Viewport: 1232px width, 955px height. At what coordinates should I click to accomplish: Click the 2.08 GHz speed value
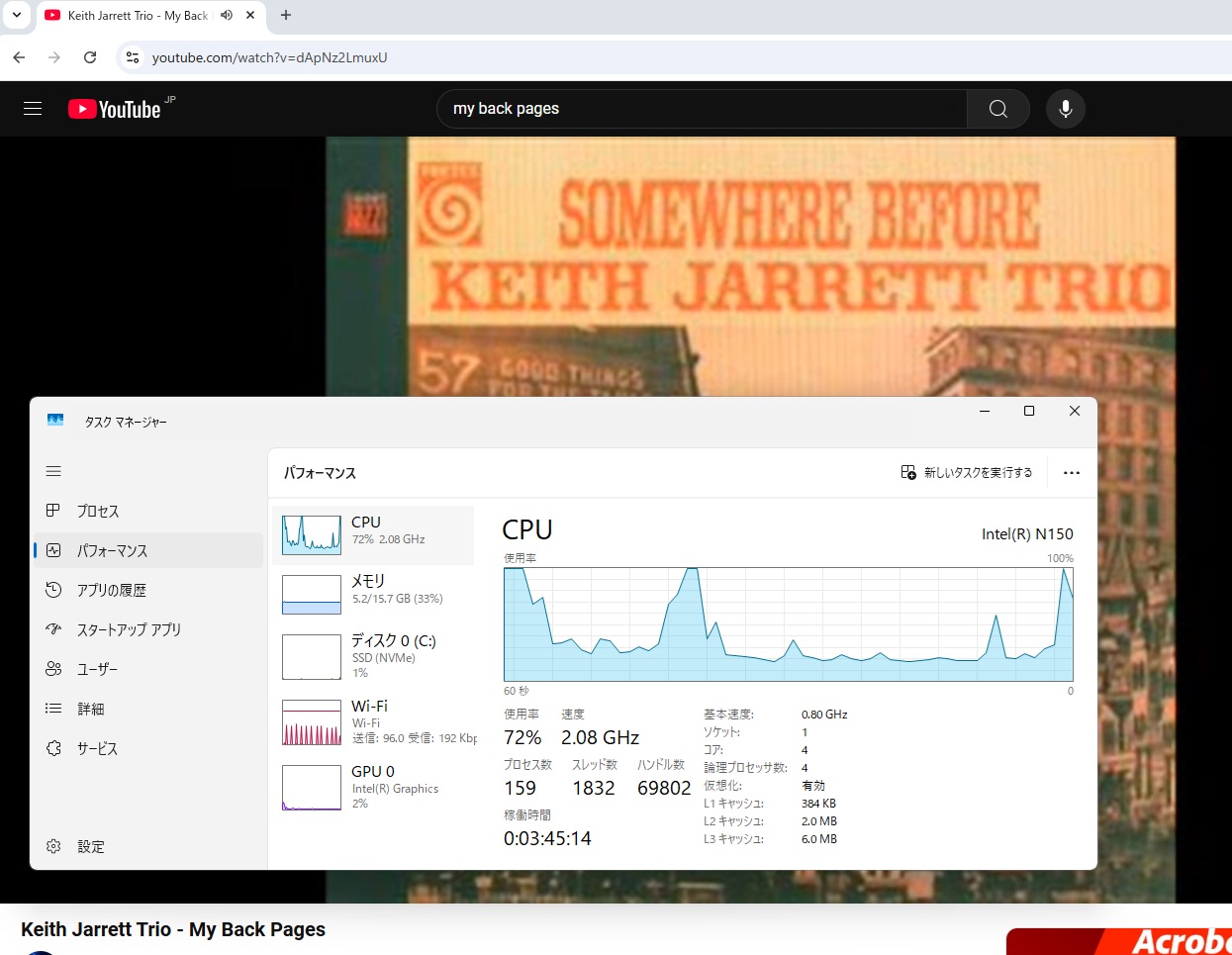600,737
